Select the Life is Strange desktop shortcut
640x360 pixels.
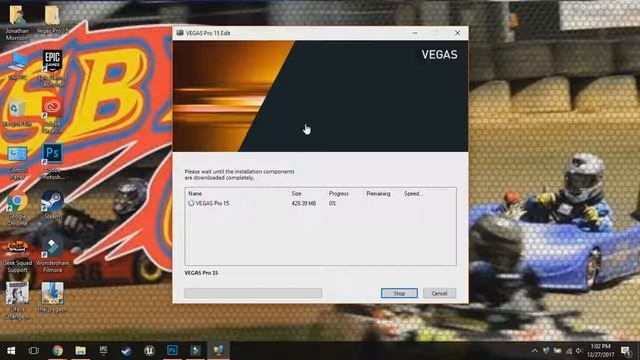[17, 300]
